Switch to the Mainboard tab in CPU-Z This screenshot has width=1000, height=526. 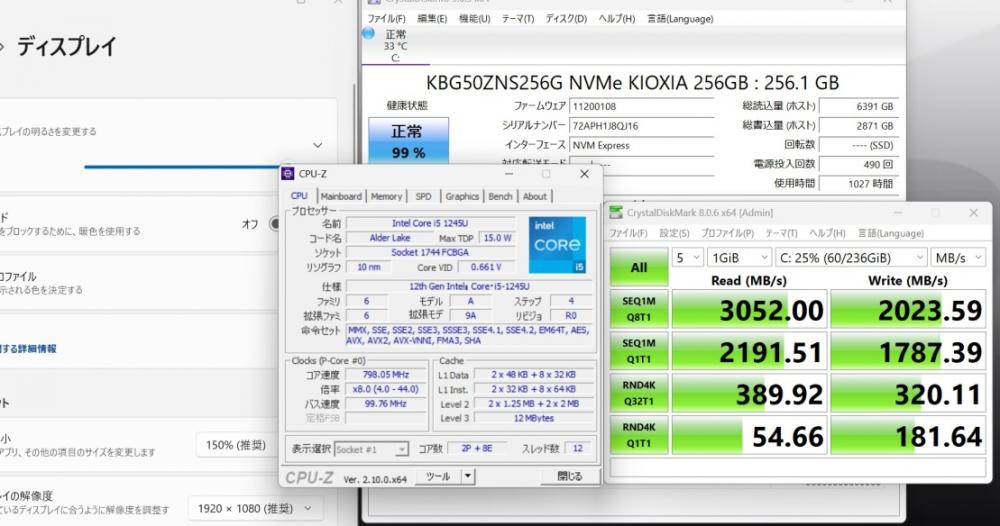coord(341,196)
